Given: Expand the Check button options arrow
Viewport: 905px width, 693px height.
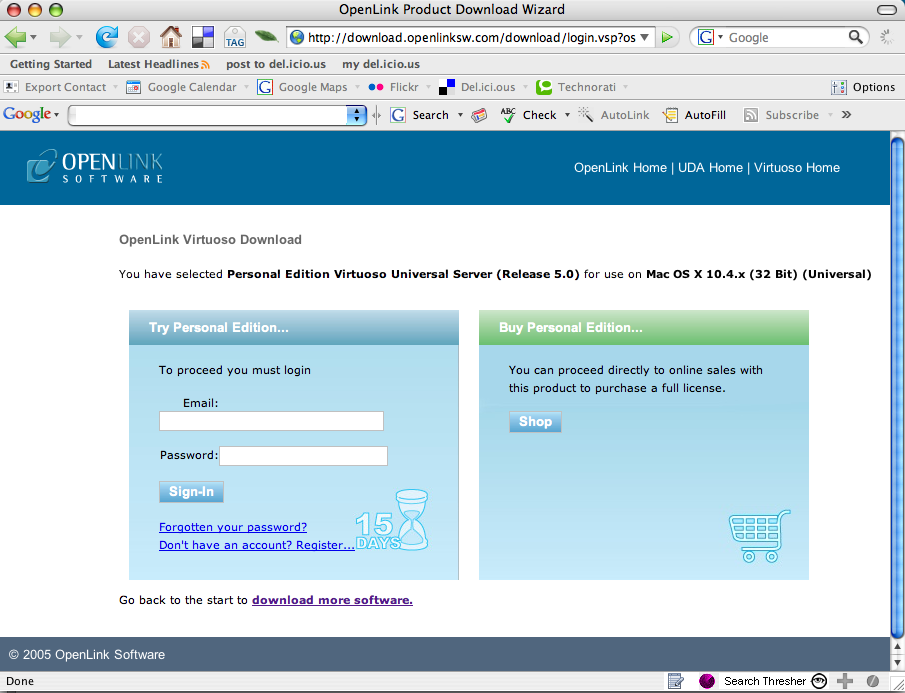Looking at the screenshot, I should point(567,115).
